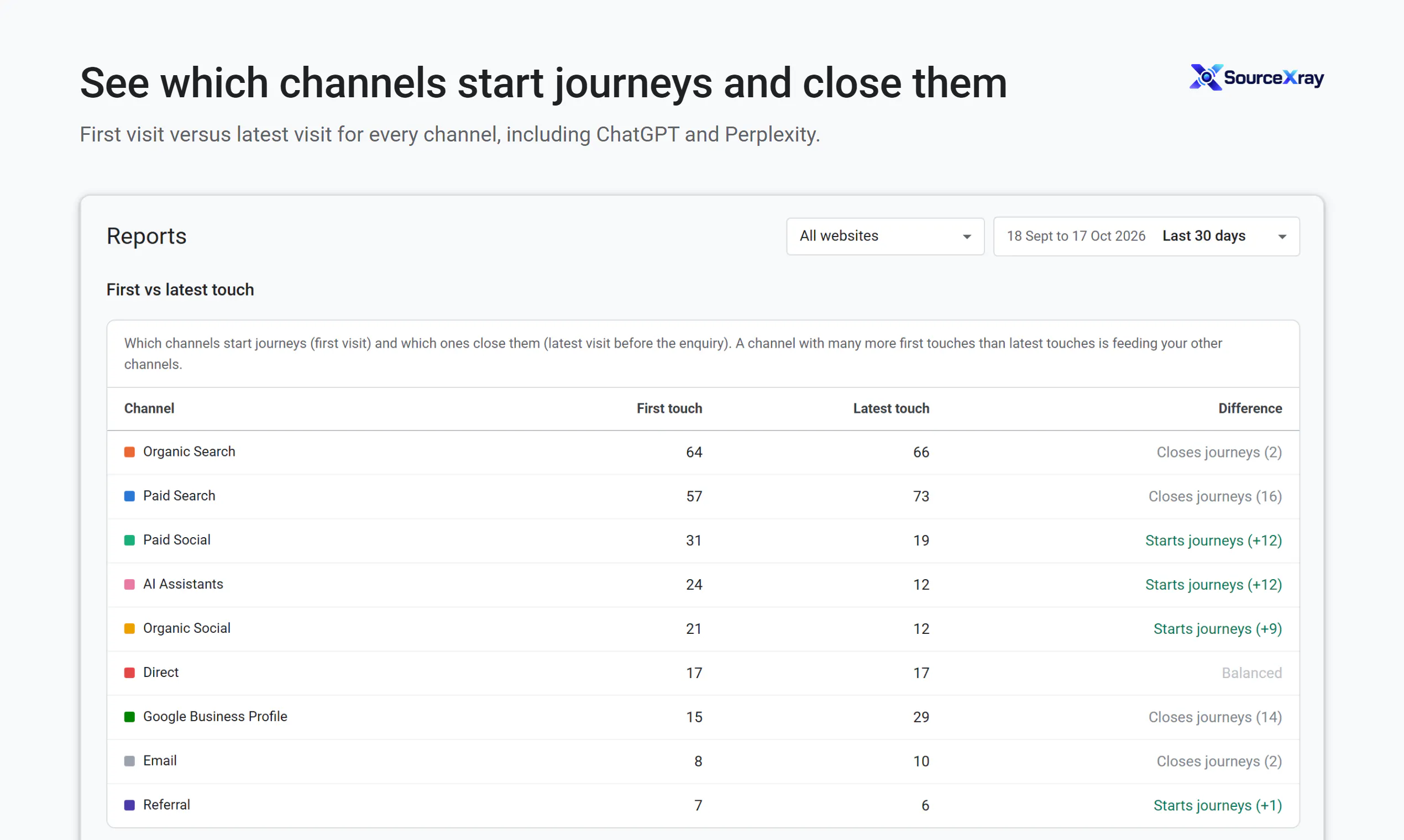Screen dimensions: 1404x840
Task: Select the Direct channel label
Action: (161, 673)
